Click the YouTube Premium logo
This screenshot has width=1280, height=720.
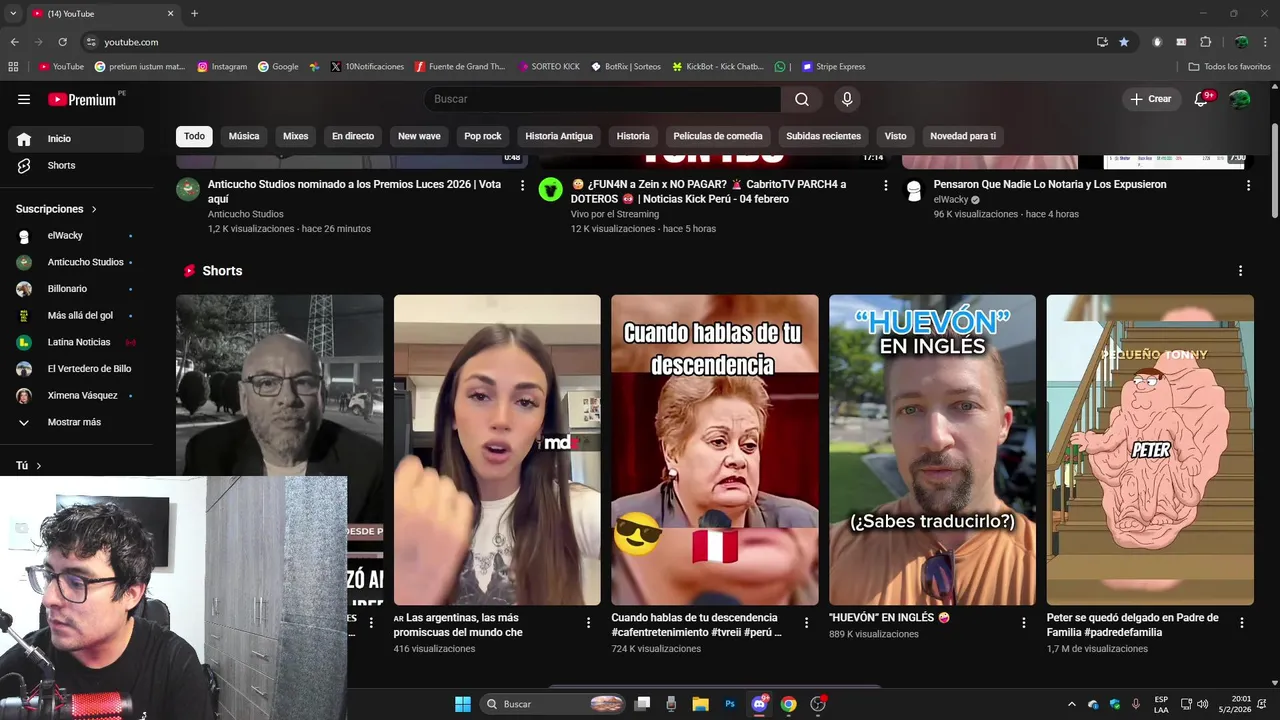pos(83,99)
